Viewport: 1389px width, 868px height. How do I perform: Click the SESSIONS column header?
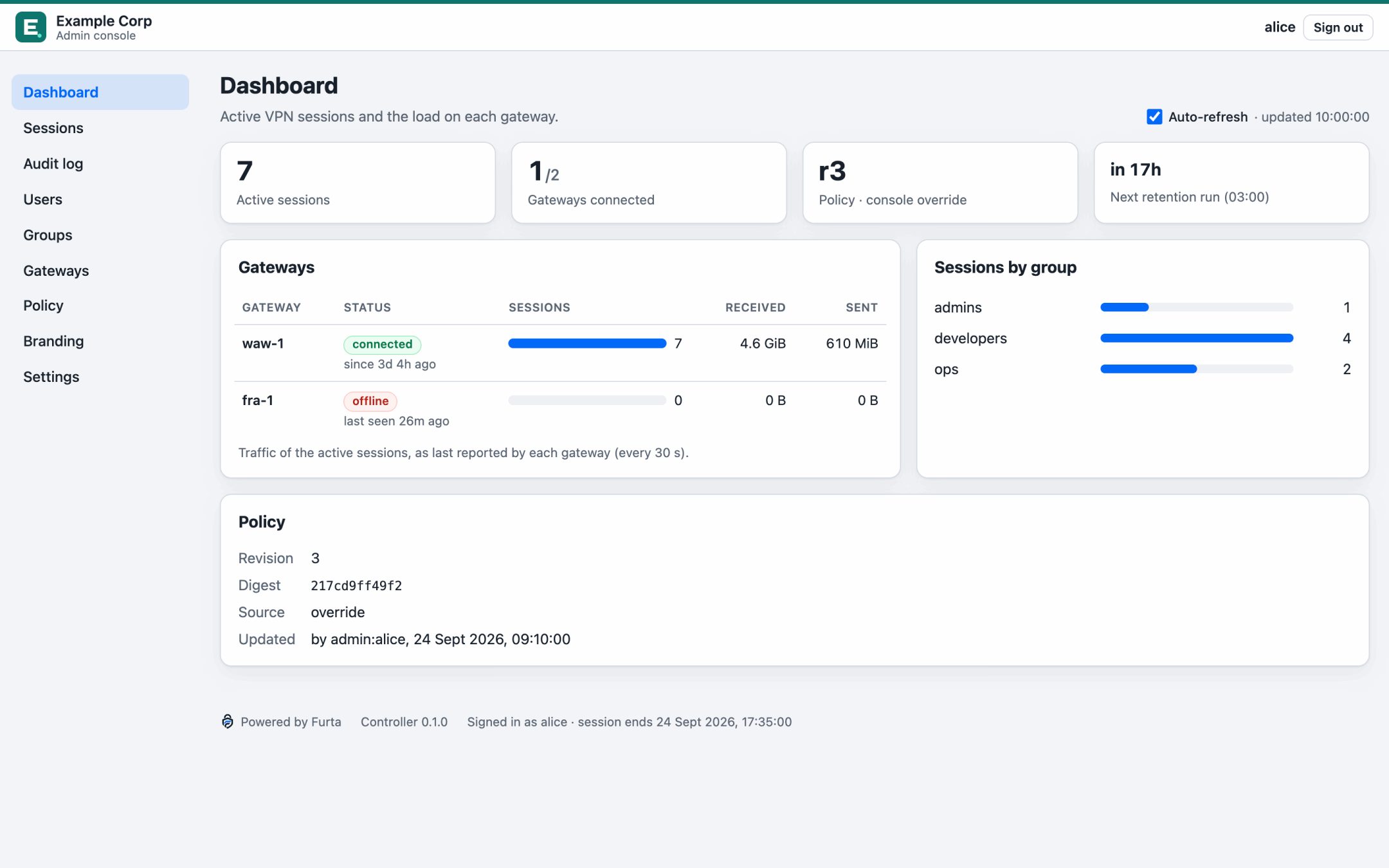point(540,307)
